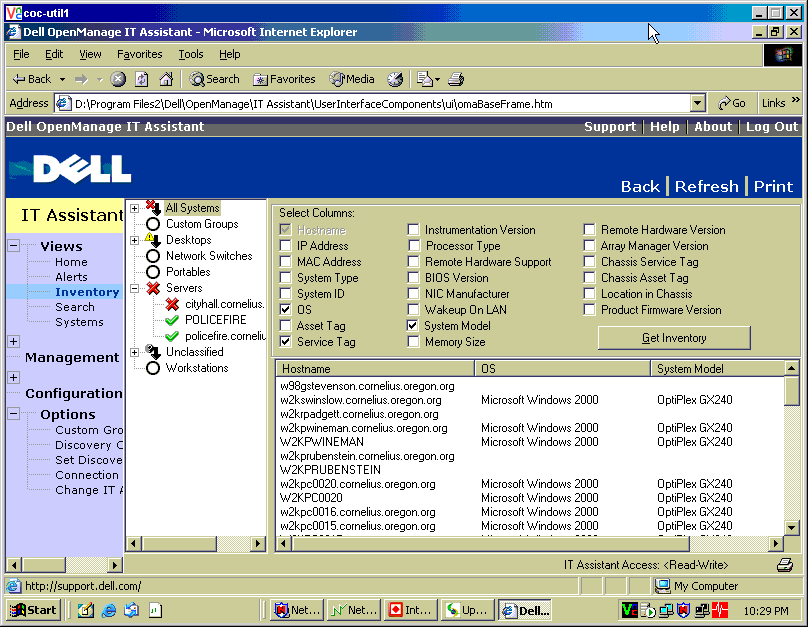Enable the MAC Address column checkbox
This screenshot has width=808, height=627.
(285, 262)
